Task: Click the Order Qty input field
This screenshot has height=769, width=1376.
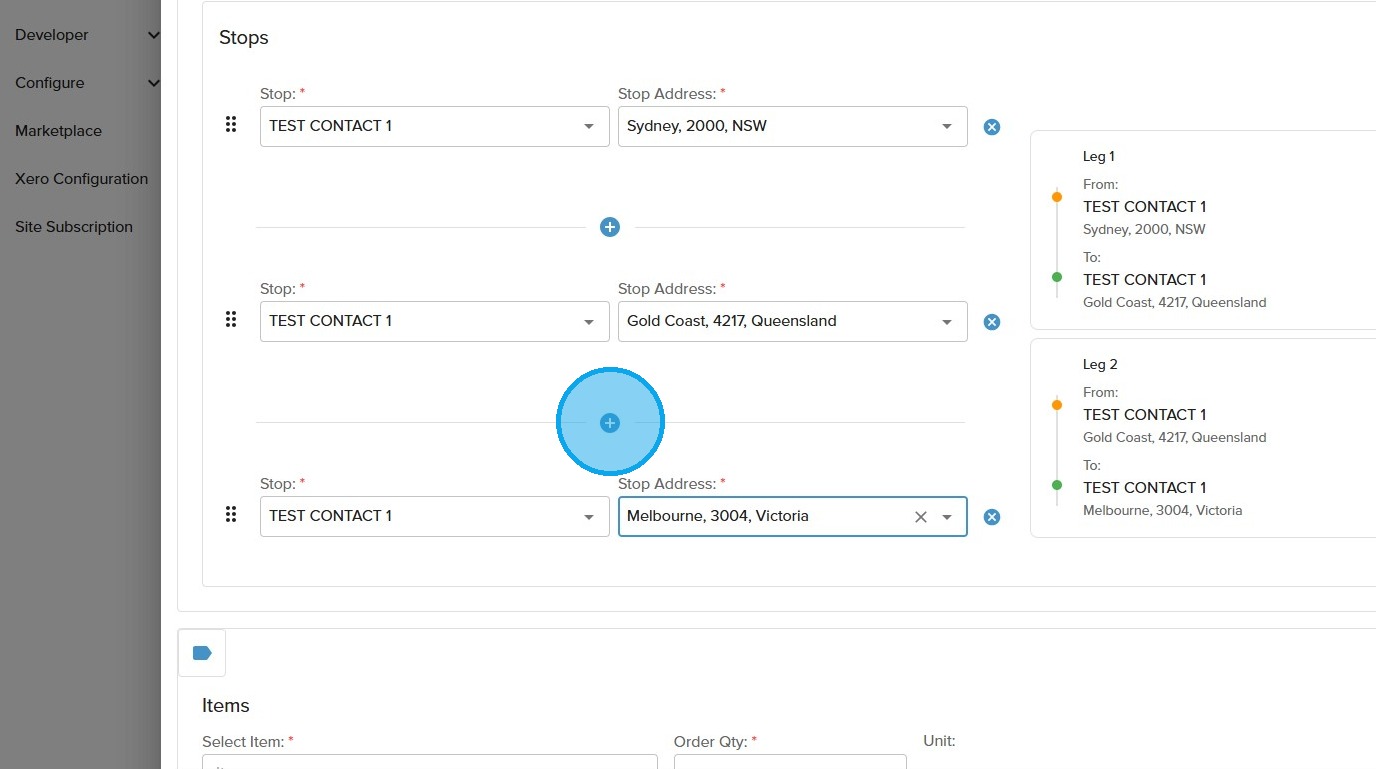Action: pos(790,762)
